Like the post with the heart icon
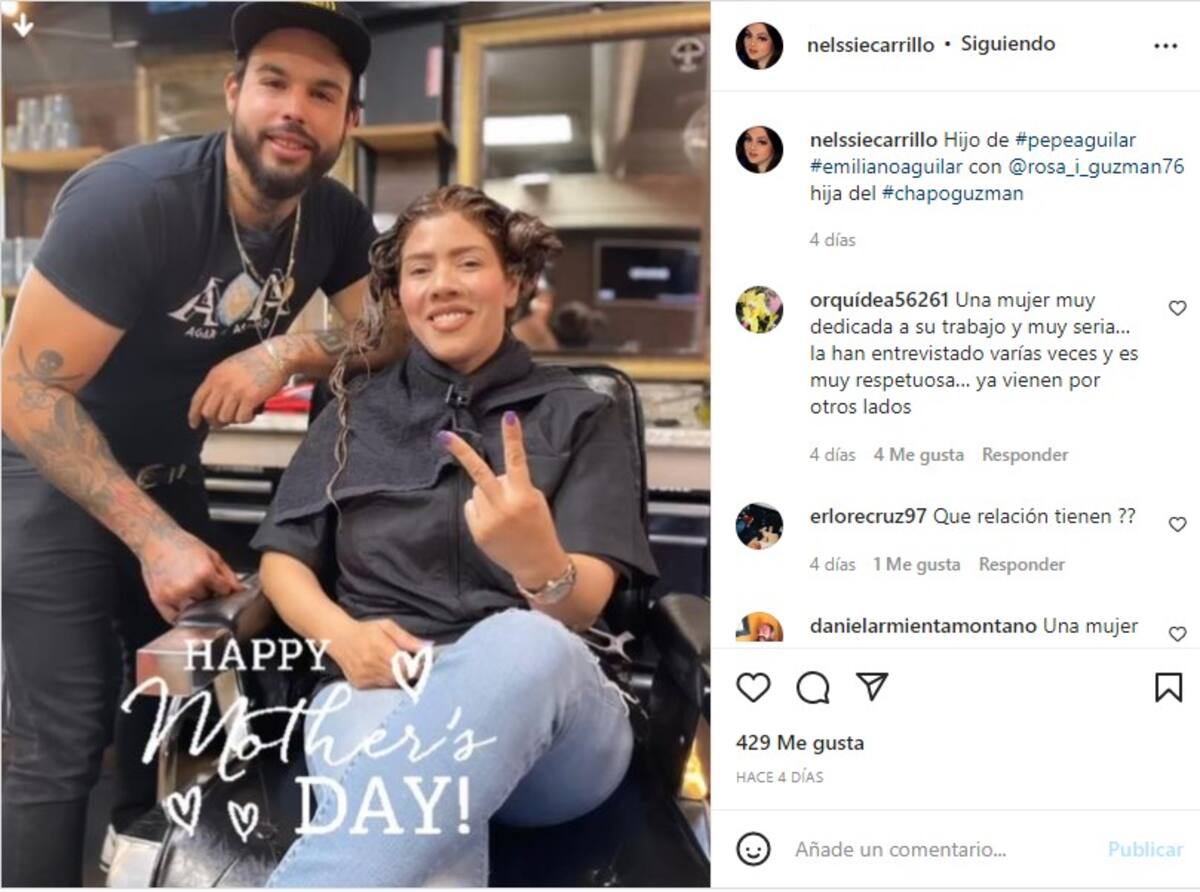Viewport: 1200px width, 892px height. pyautogui.click(x=753, y=687)
